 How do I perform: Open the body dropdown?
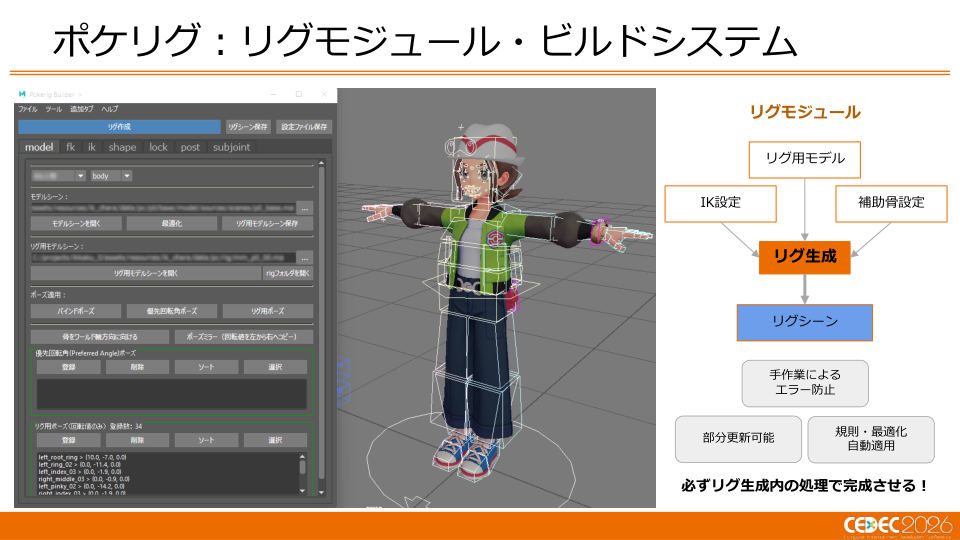pyautogui.click(x=111, y=176)
